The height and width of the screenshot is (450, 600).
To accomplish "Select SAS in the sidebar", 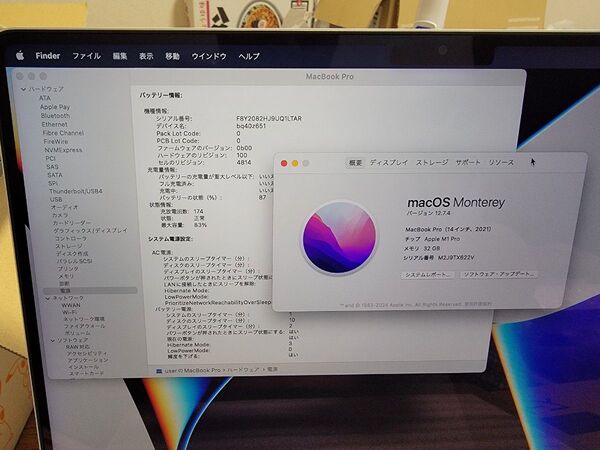I will click(52, 166).
